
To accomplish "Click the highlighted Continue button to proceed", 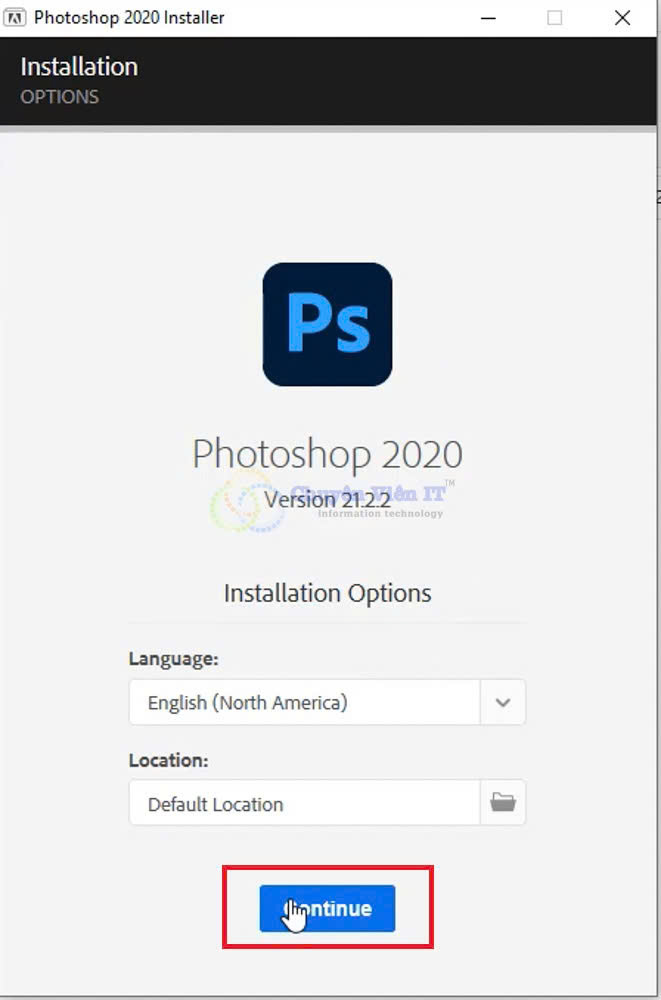I will click(327, 907).
